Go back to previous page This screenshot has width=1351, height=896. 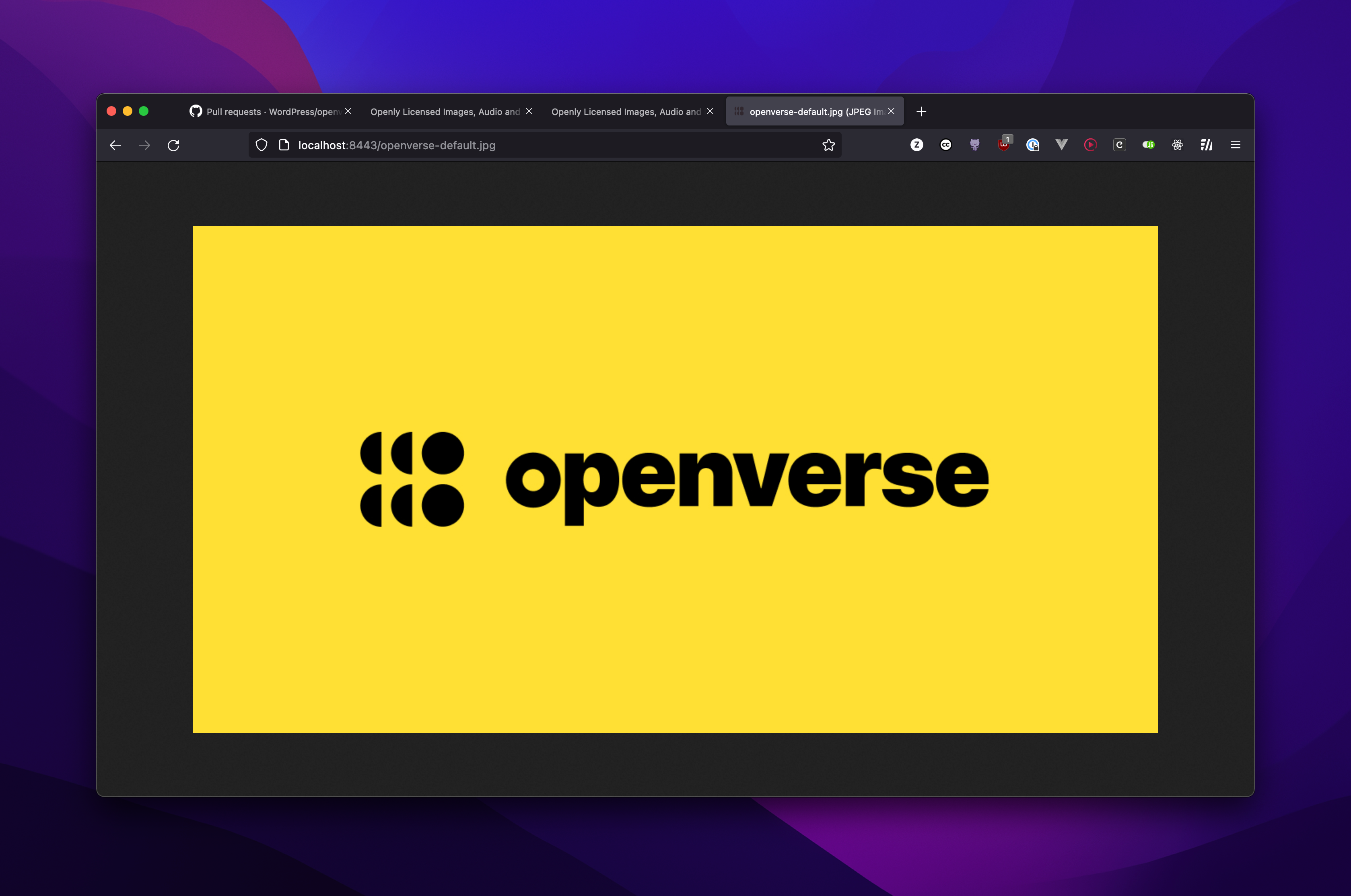click(x=115, y=145)
